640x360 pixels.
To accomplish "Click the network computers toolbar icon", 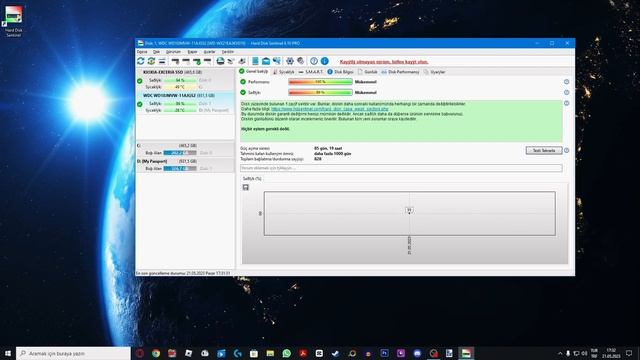I will (277, 61).
